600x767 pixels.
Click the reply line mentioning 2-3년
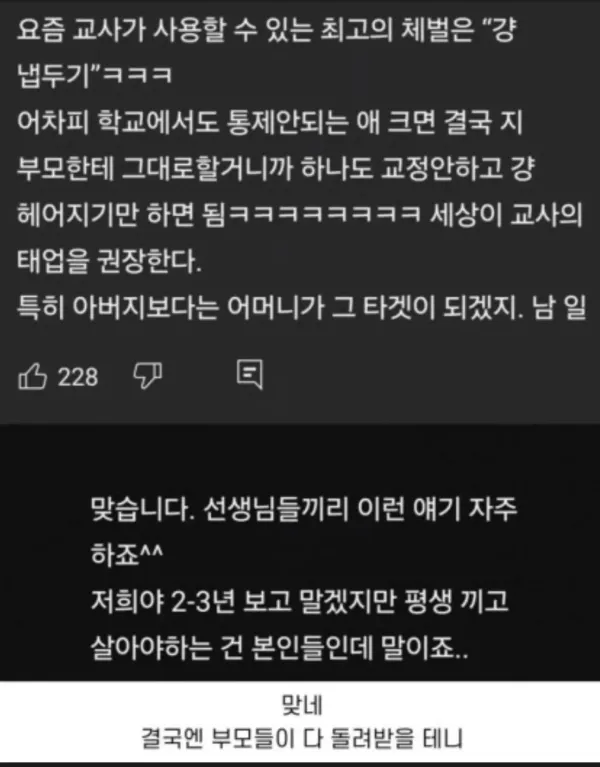(300, 601)
